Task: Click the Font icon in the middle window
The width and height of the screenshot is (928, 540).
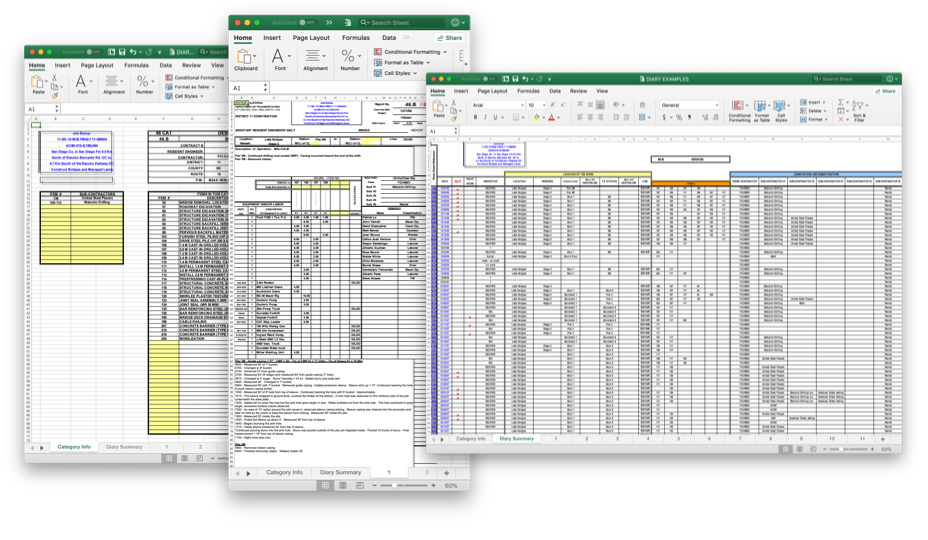Action: [278, 56]
